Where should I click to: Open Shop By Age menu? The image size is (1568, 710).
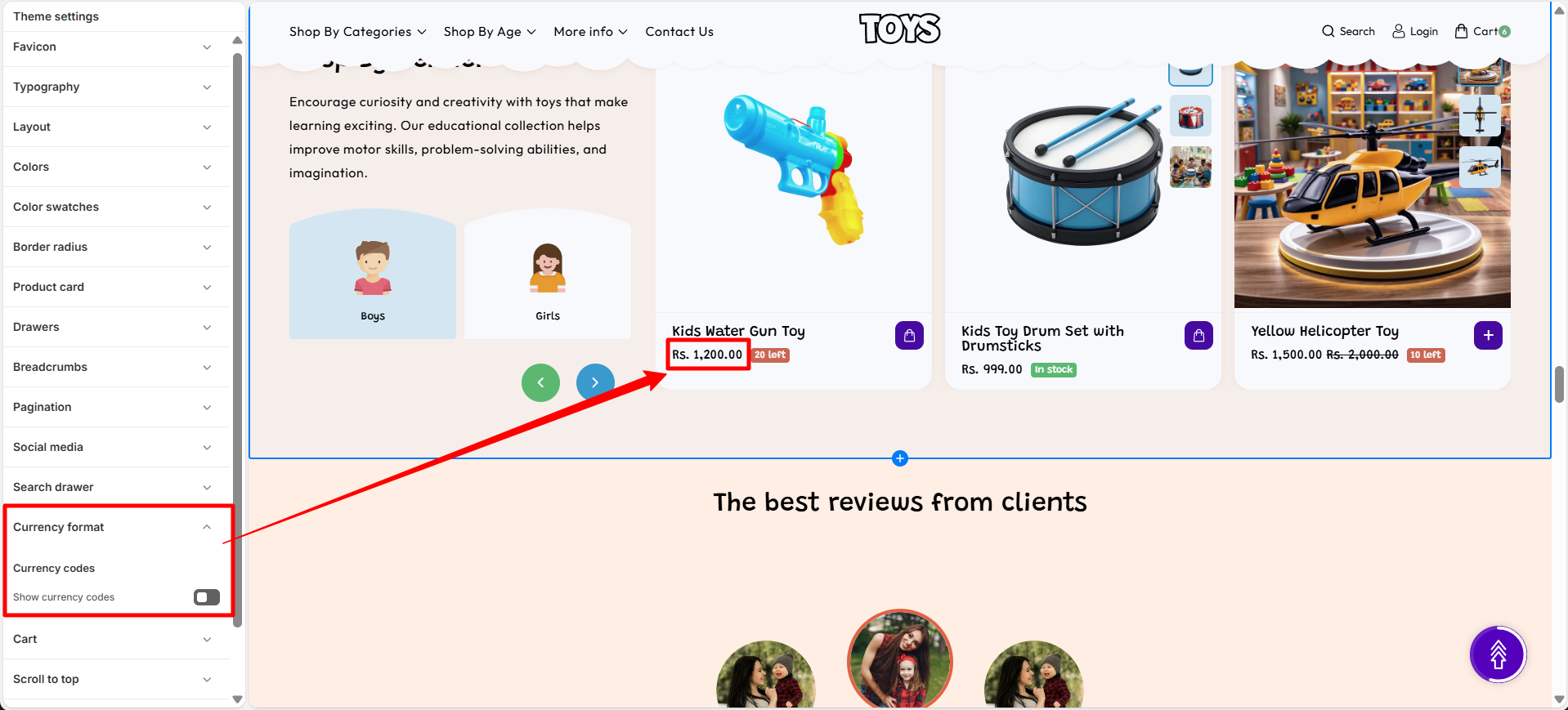pyautogui.click(x=490, y=31)
